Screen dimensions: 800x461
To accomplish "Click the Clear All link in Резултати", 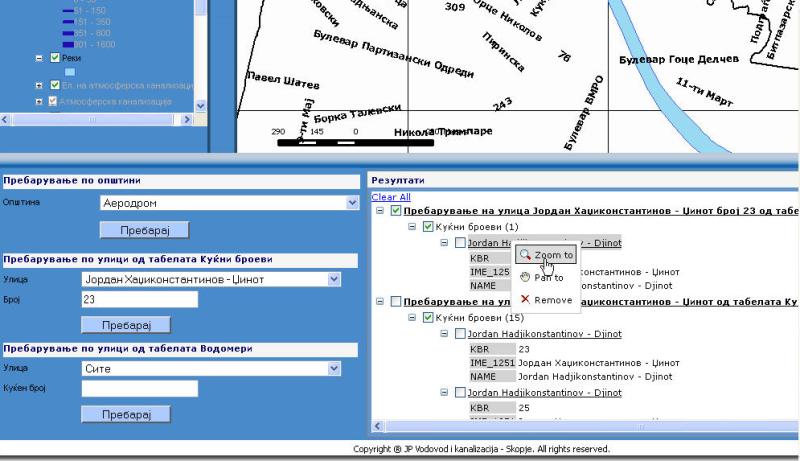I will coord(391,197).
